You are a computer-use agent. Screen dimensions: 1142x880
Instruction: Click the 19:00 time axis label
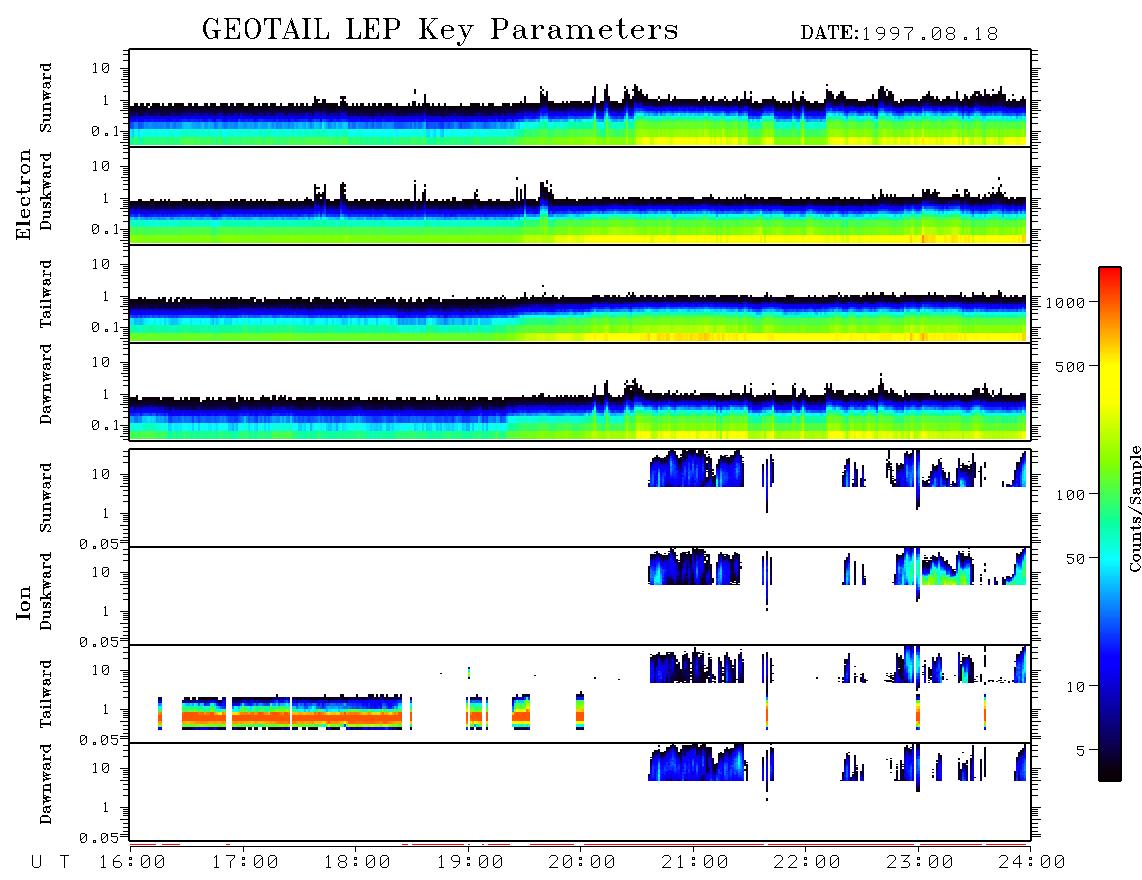[470, 863]
